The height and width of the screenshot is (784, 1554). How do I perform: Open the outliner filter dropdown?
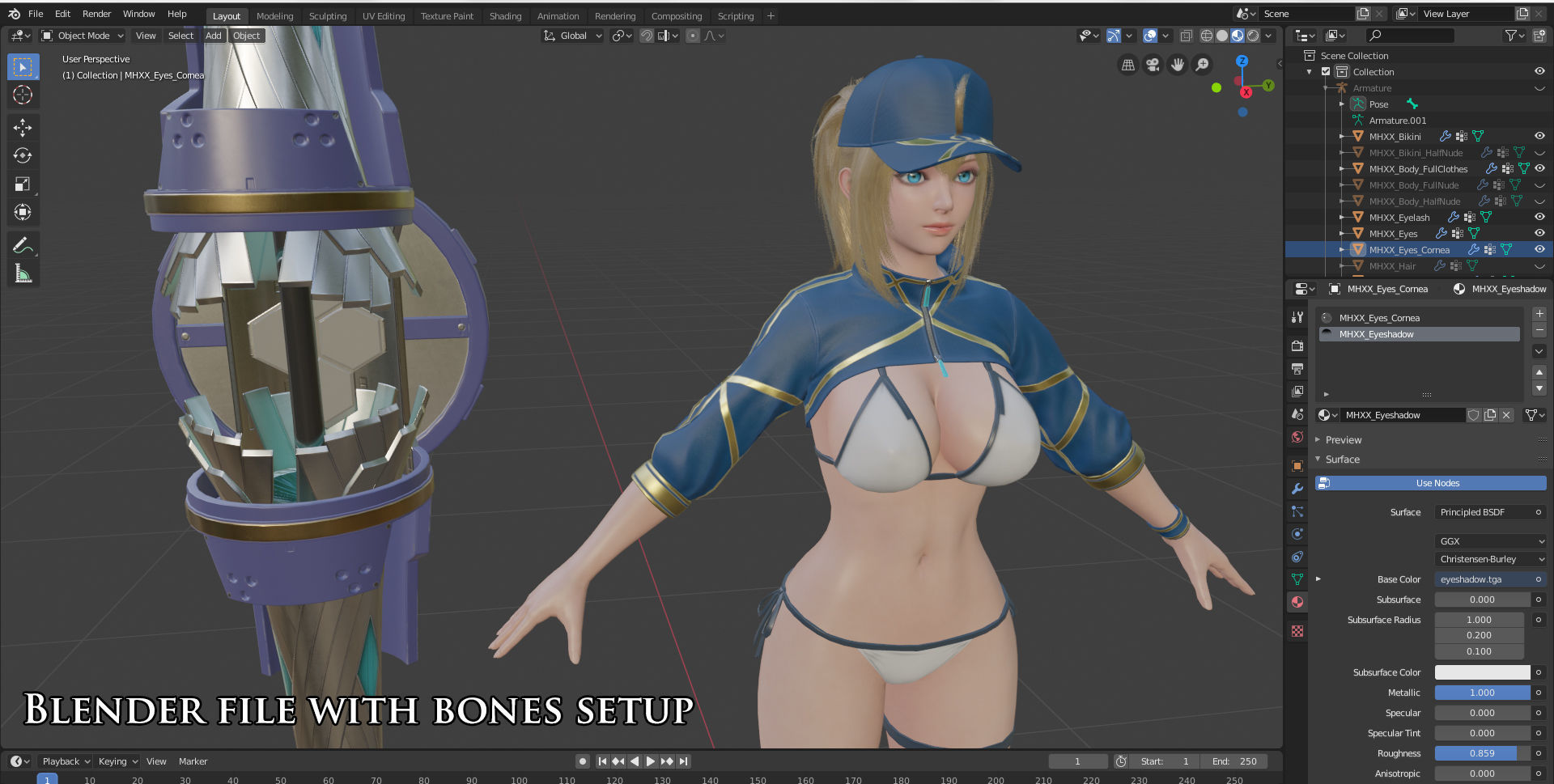(1514, 36)
